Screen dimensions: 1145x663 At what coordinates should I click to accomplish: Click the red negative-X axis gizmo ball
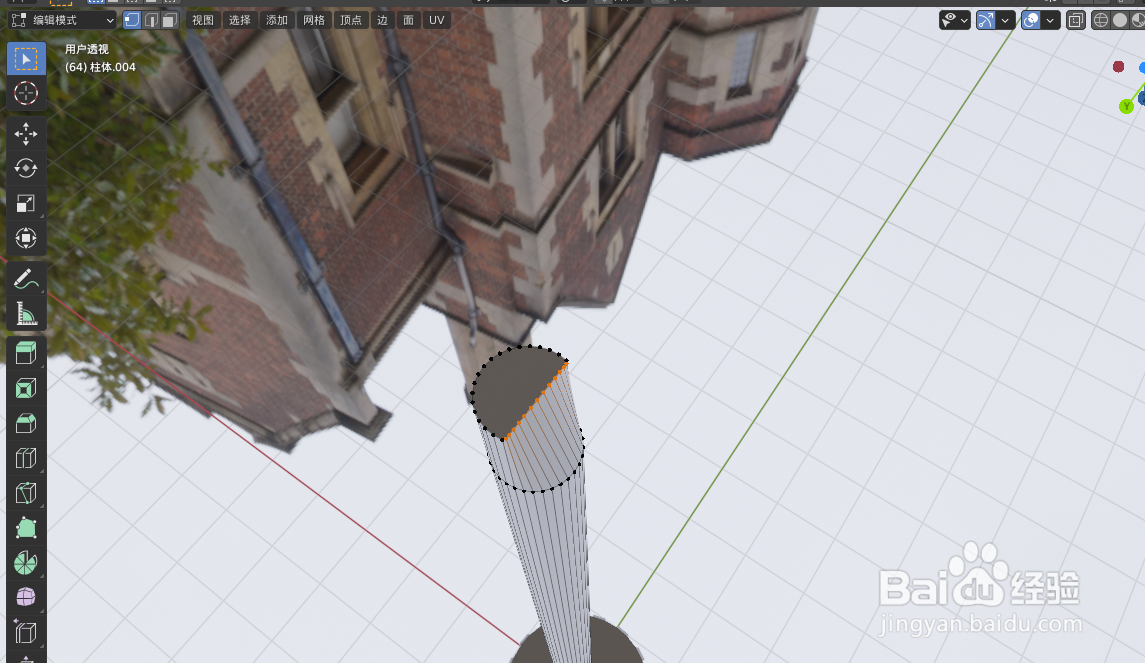tap(1118, 67)
